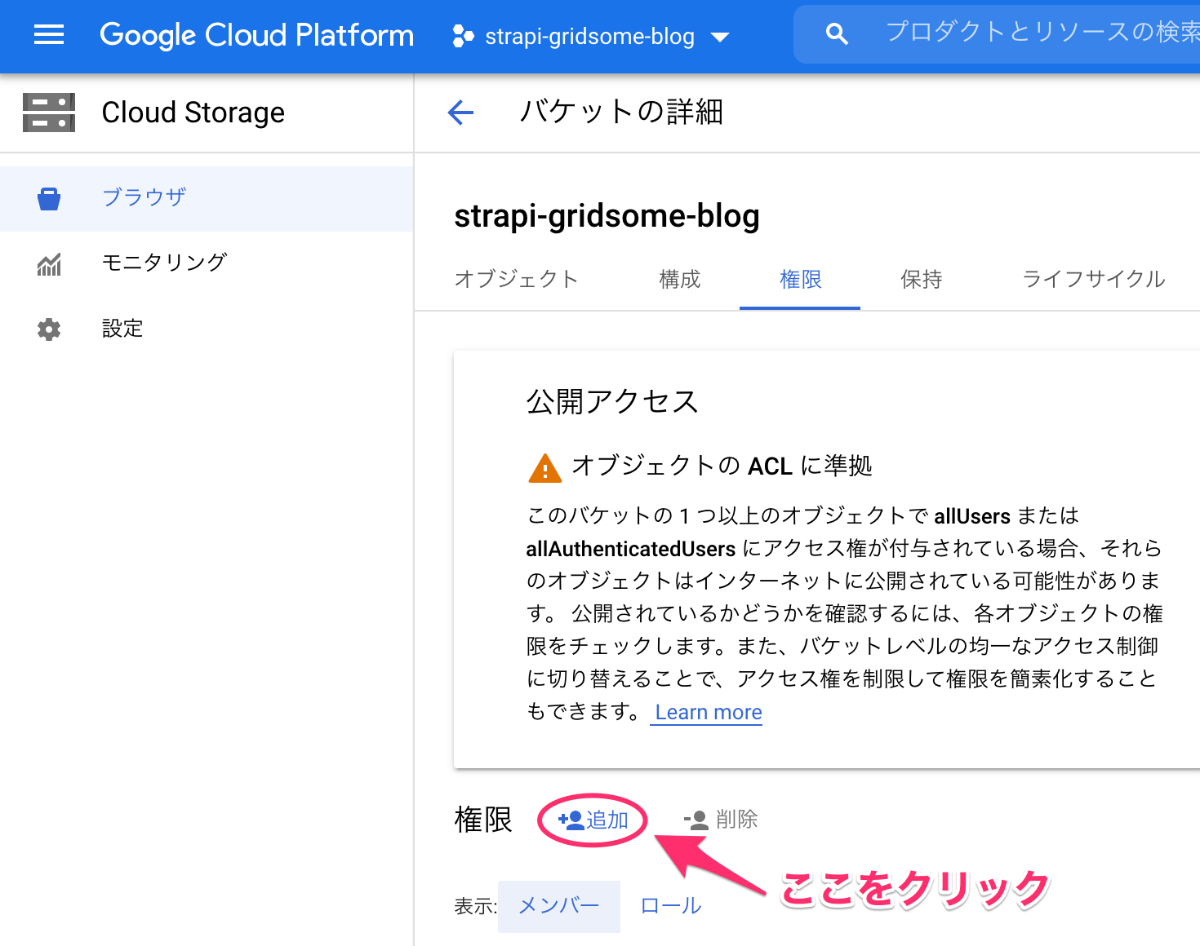Screen dimensions: 1200x946
Task: Switch to the 構成 tab
Action: click(680, 279)
